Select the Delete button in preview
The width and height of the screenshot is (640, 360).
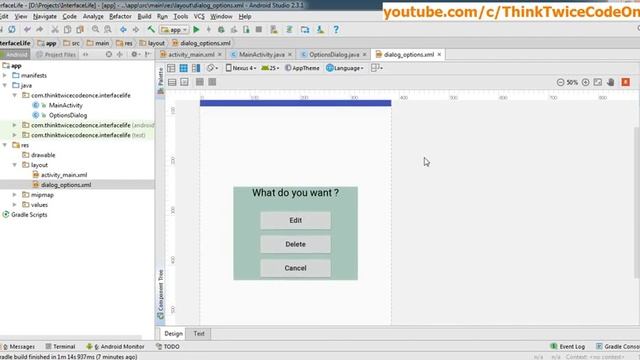coord(296,244)
